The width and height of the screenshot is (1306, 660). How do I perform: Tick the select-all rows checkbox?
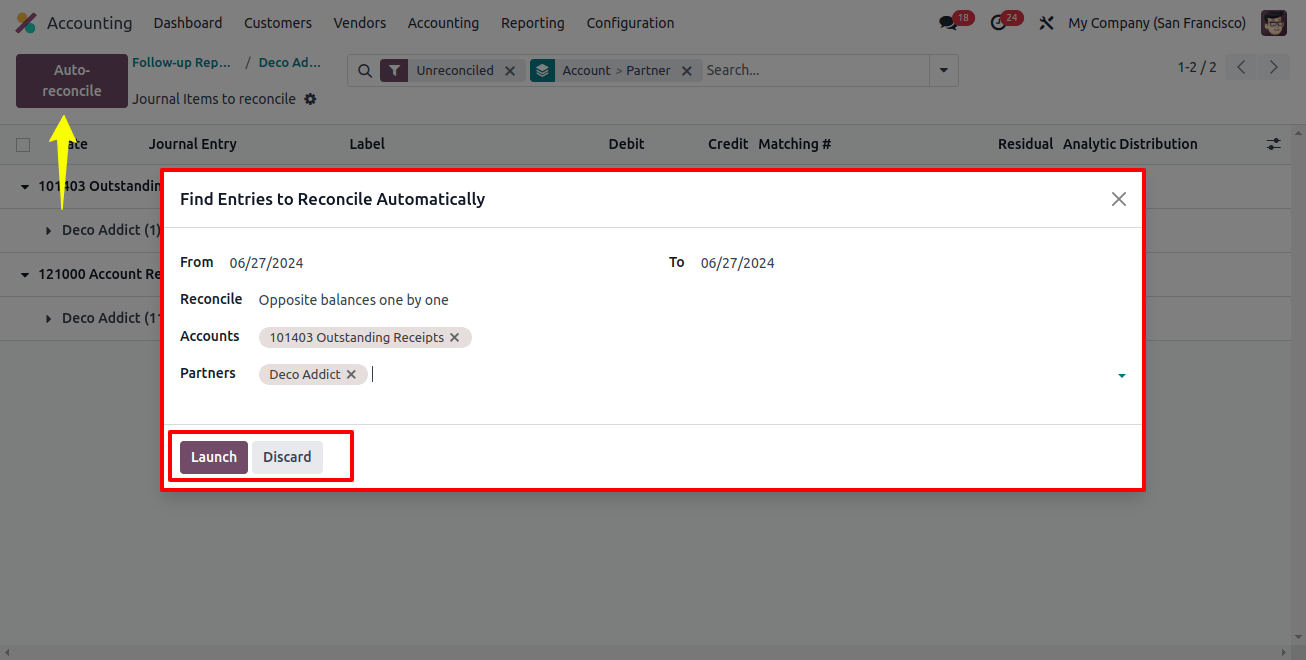pyautogui.click(x=23, y=145)
